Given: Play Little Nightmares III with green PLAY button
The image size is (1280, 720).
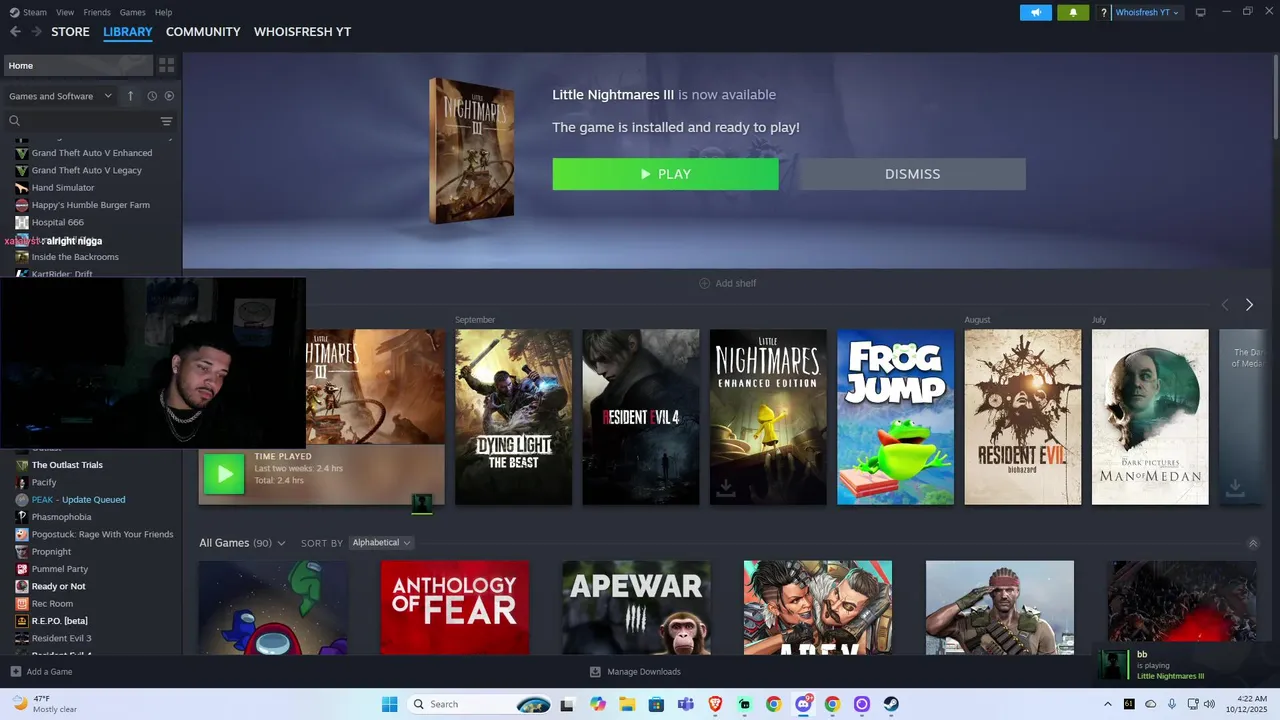Looking at the screenshot, I should point(665,174).
